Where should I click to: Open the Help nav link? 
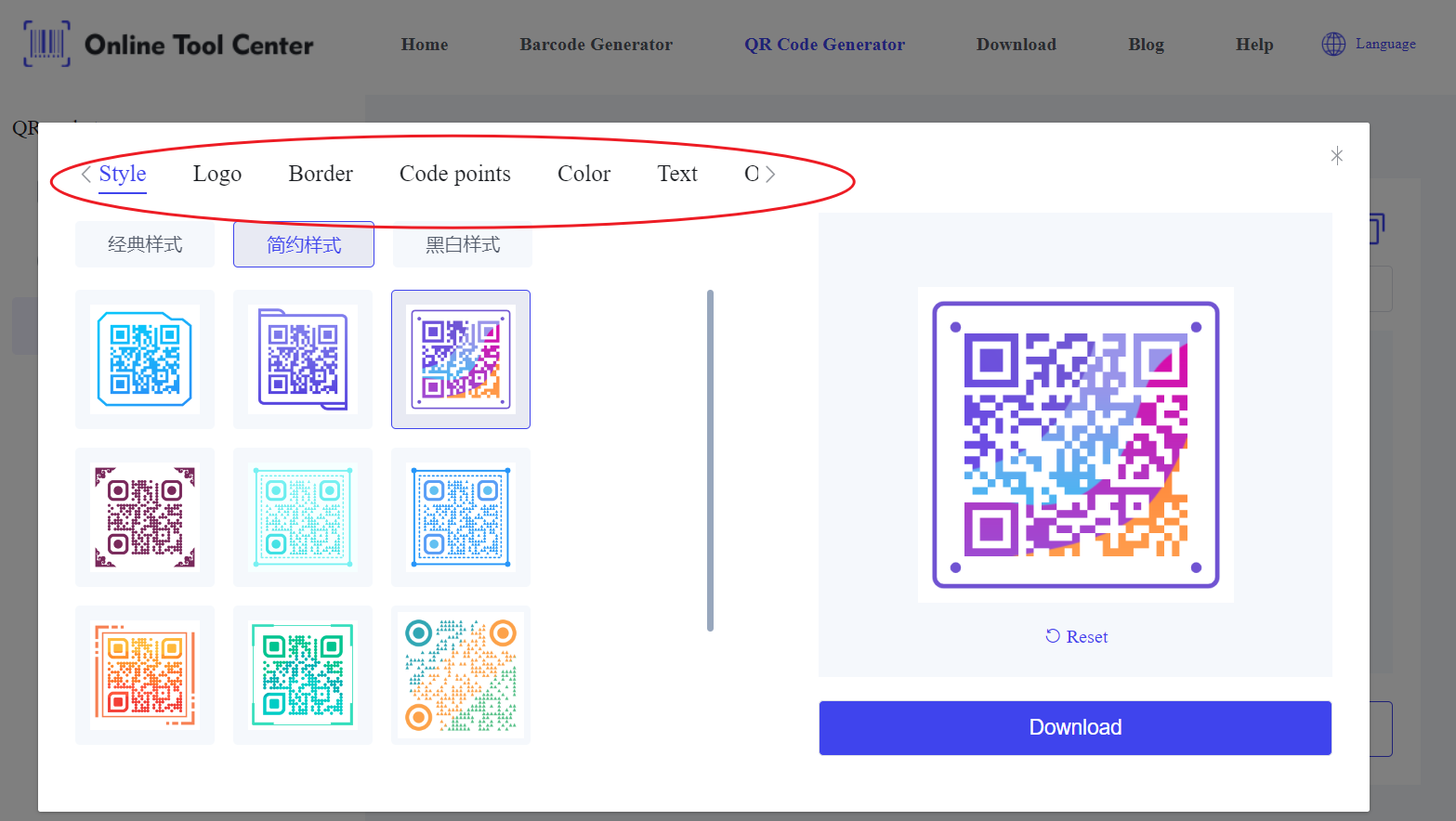click(x=1254, y=45)
